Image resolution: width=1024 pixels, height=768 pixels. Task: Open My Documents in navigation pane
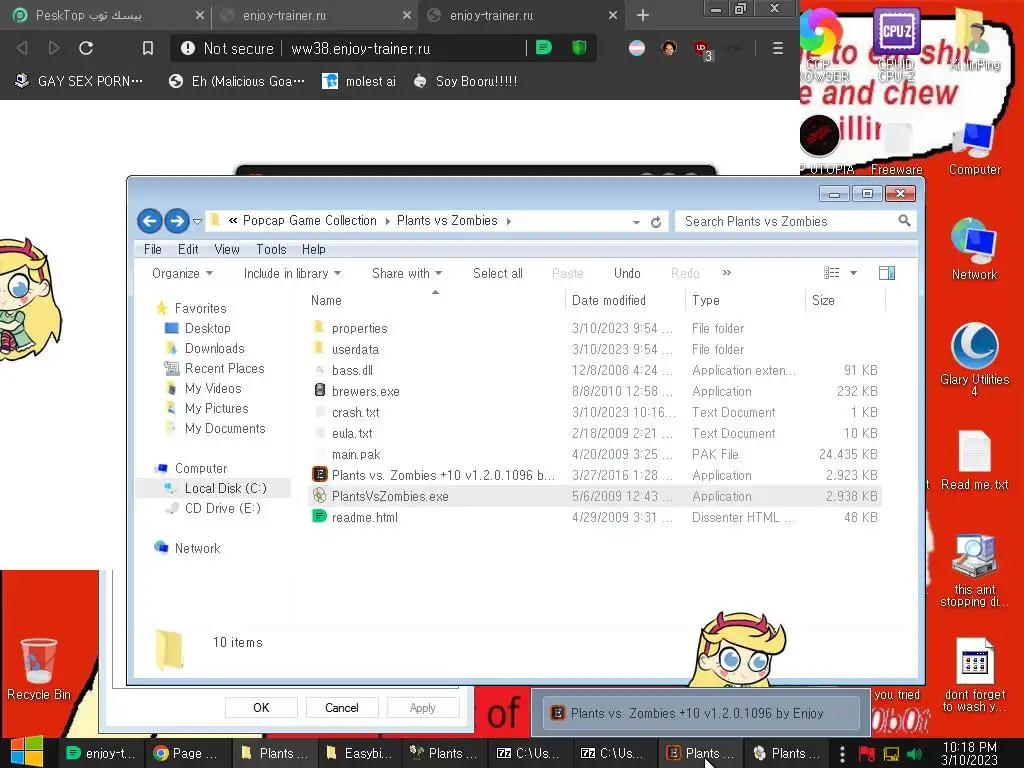tap(225, 428)
